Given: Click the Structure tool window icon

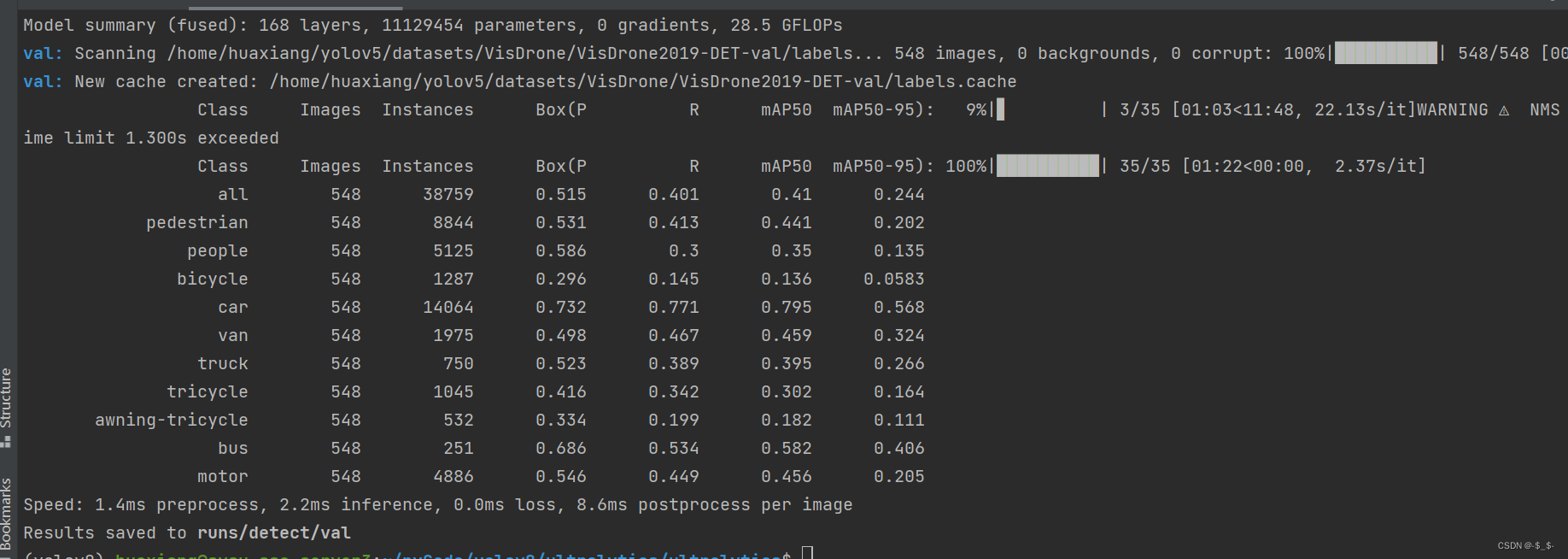Looking at the screenshot, I should coord(6,441).
